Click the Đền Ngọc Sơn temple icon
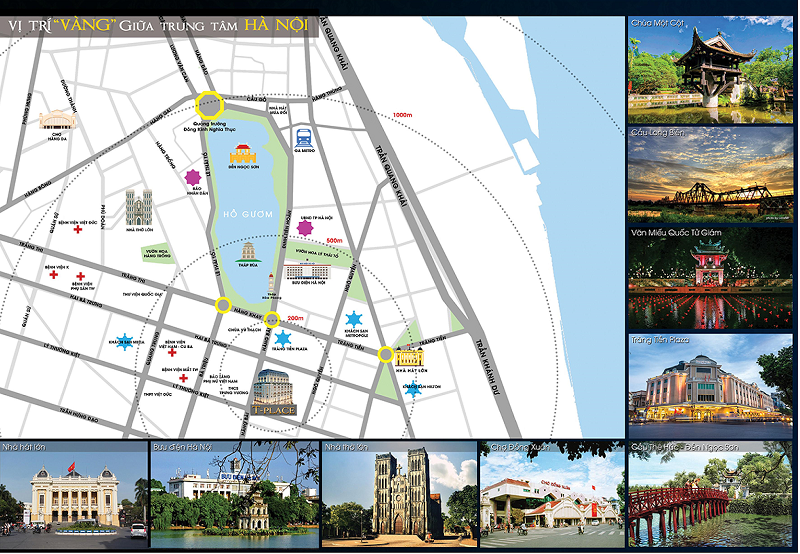The height and width of the screenshot is (554, 800). pos(244,154)
